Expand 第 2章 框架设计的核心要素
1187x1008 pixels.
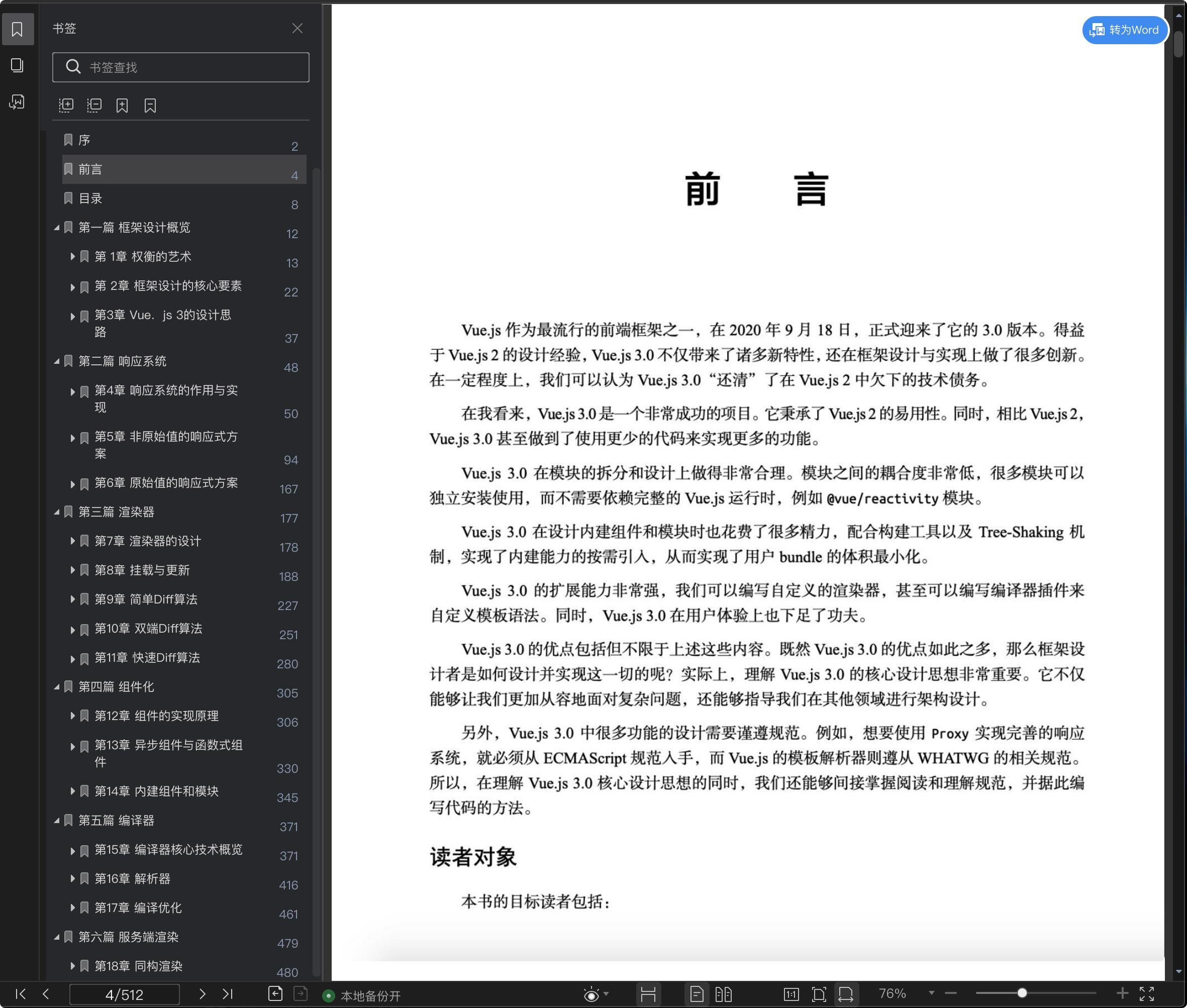[x=72, y=287]
